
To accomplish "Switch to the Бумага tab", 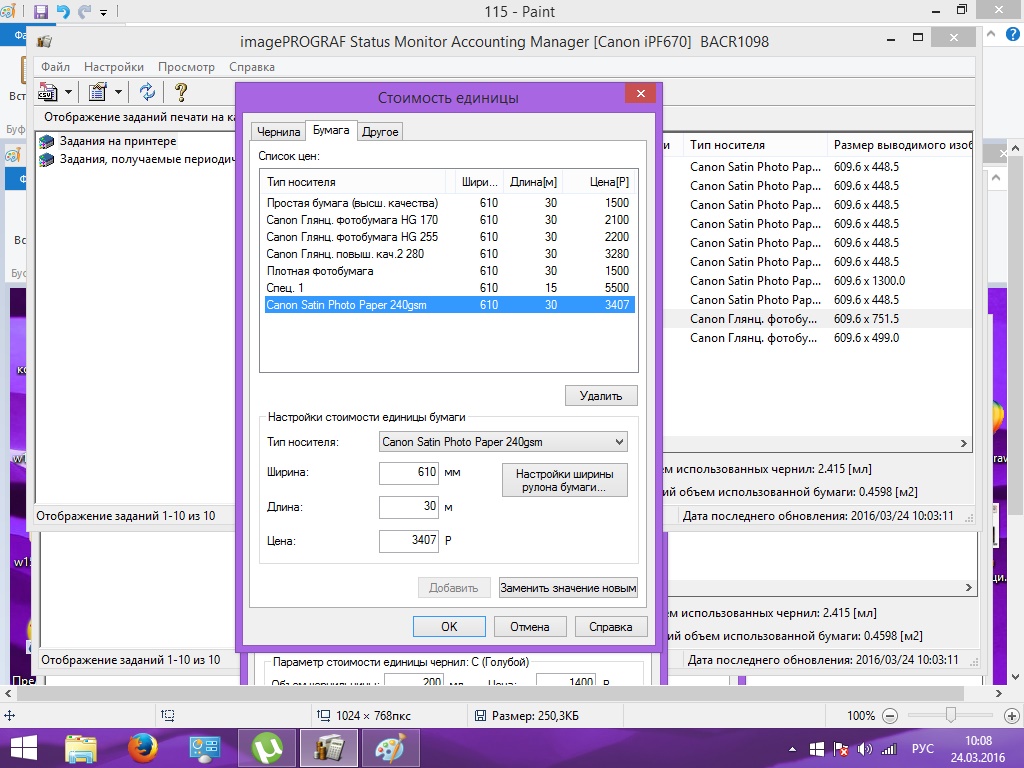I will click(331, 130).
